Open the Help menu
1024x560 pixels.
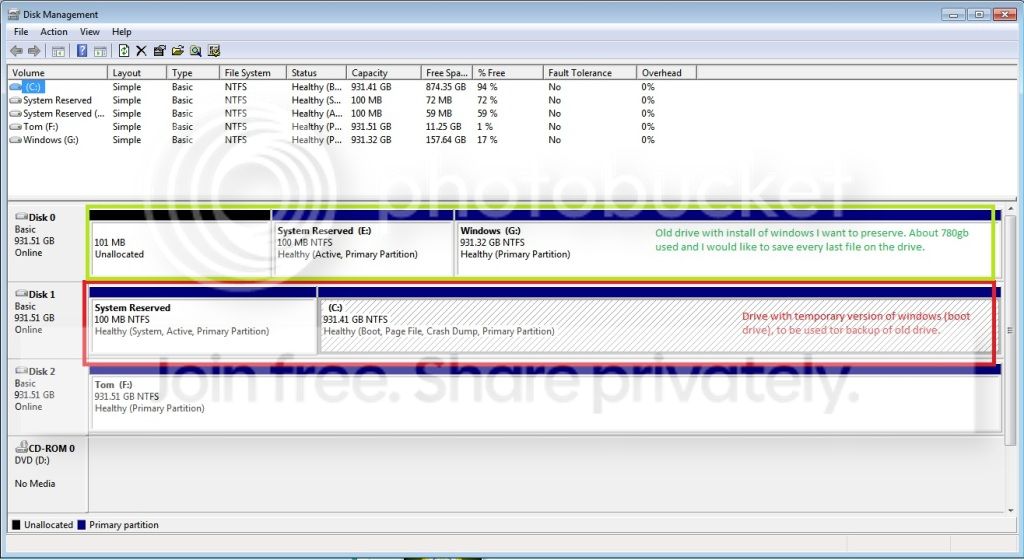click(x=121, y=31)
